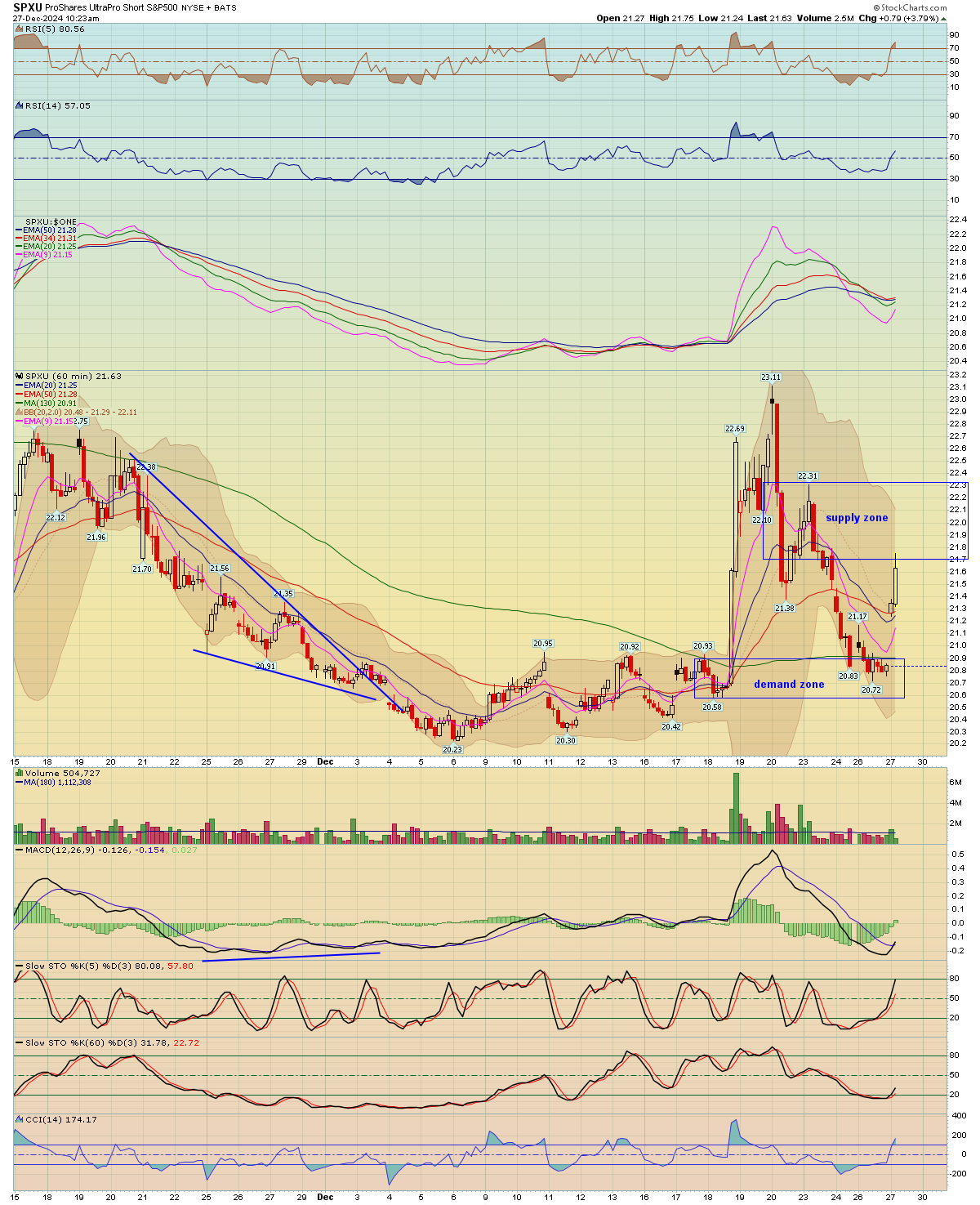The height and width of the screenshot is (1205, 980).
Task: Click the 23.11 peak price label
Action: (x=771, y=377)
